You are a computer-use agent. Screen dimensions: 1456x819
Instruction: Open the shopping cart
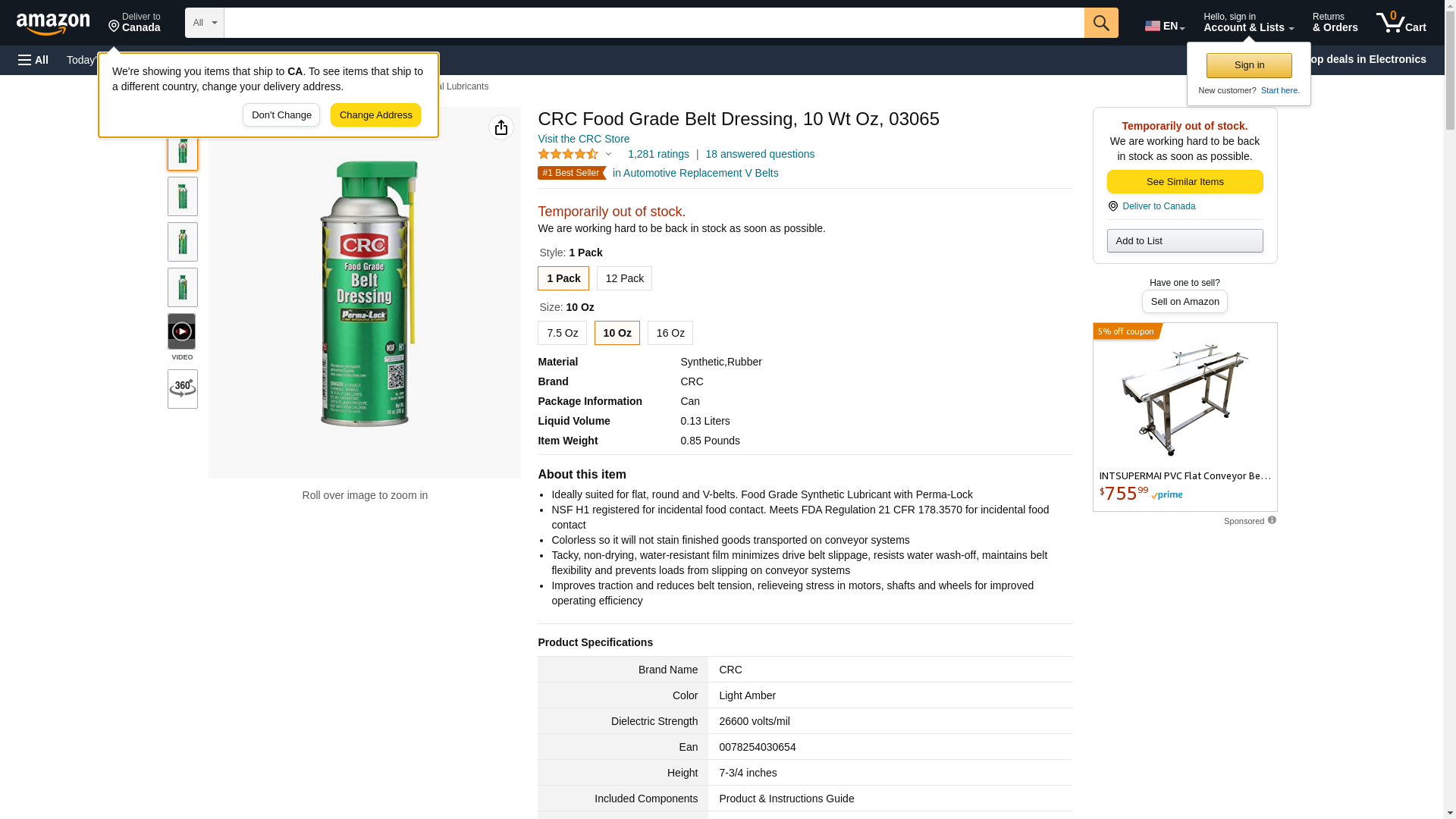click(1401, 23)
